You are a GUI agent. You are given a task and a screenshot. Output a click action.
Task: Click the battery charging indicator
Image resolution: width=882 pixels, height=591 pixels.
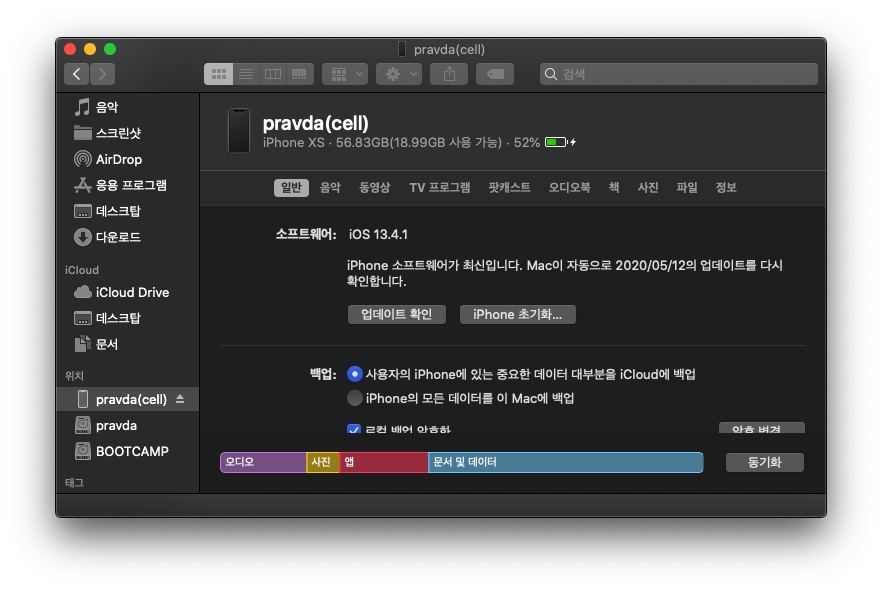pos(560,142)
